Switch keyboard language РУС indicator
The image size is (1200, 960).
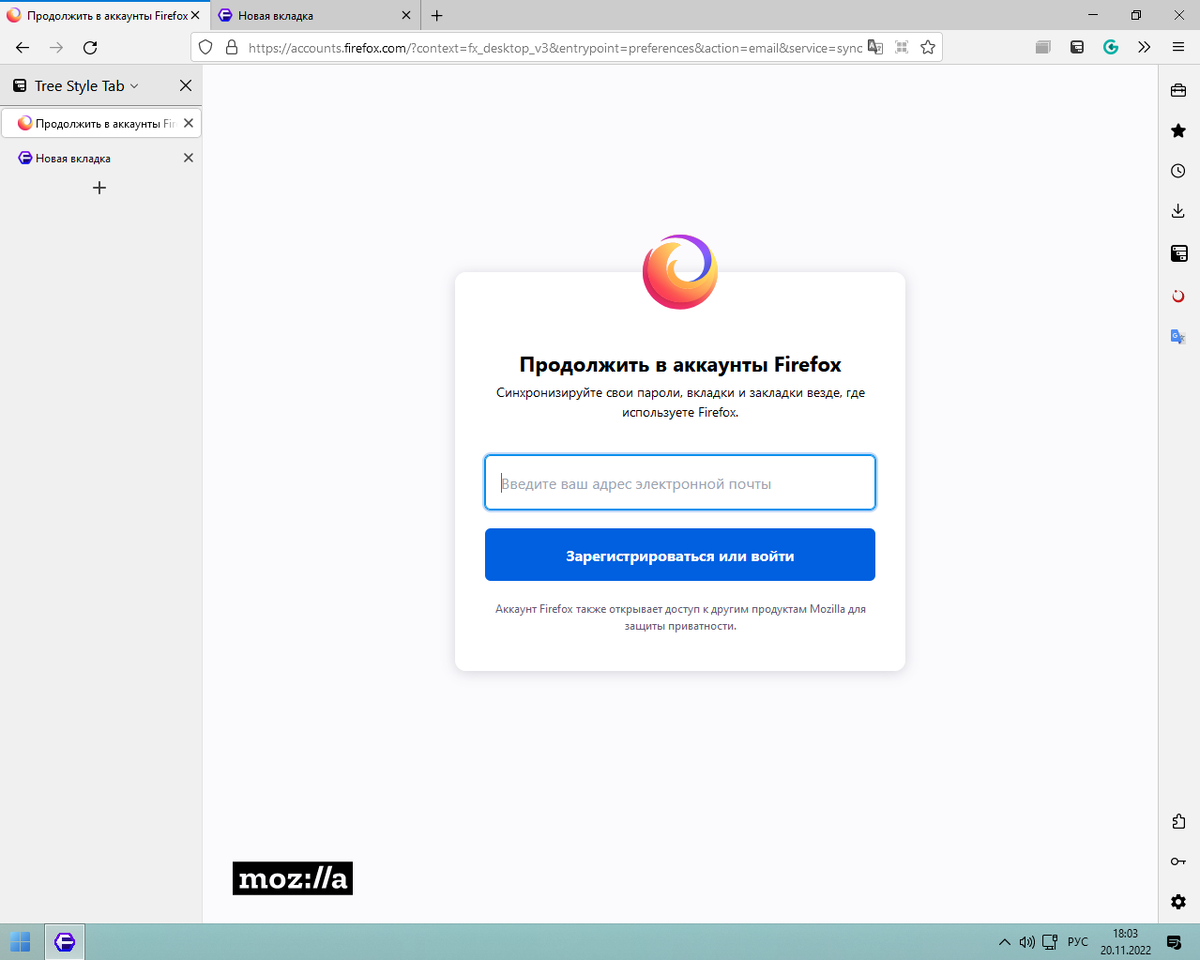1078,942
